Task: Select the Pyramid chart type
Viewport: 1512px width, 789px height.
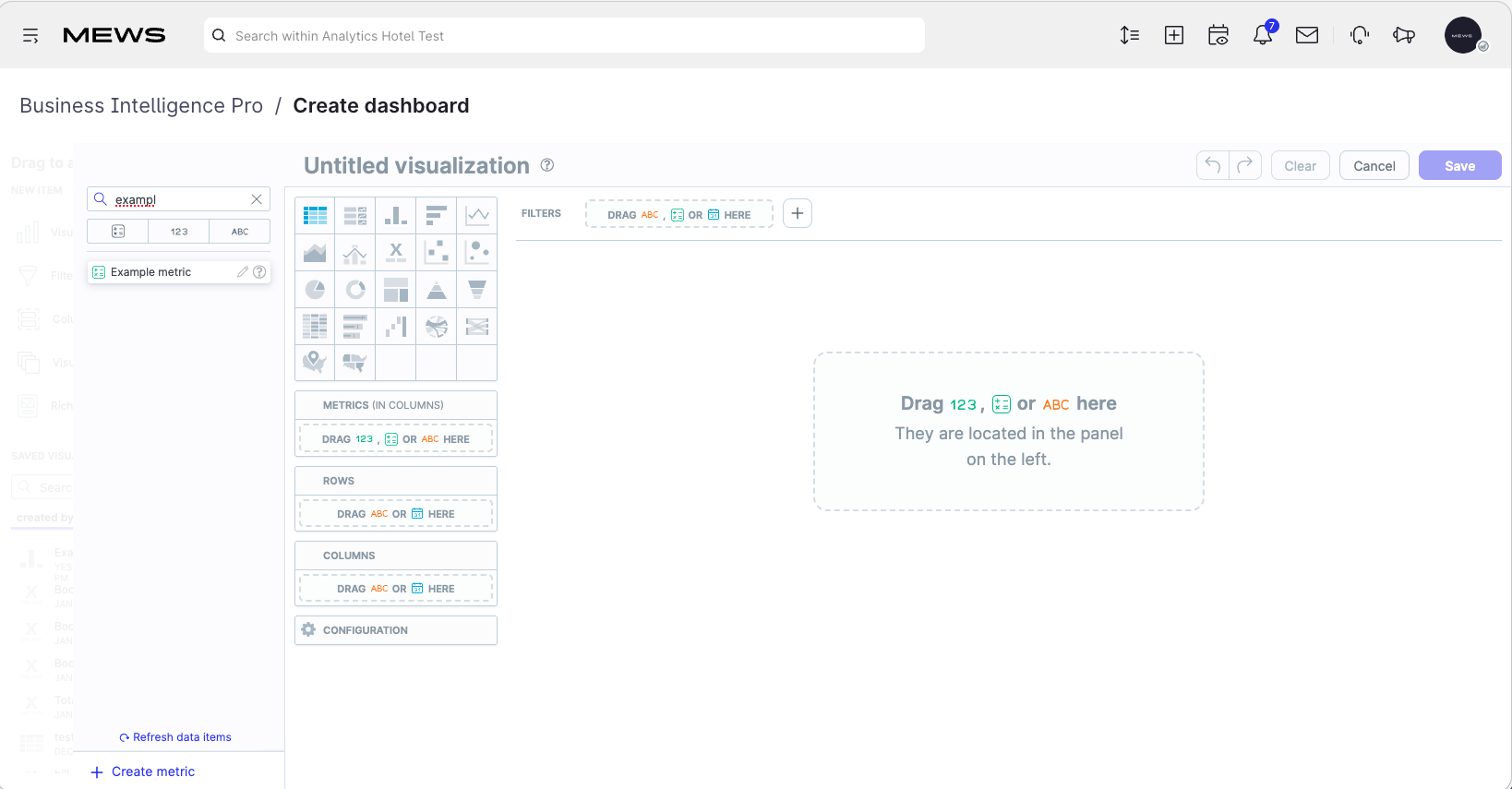Action: click(x=437, y=290)
